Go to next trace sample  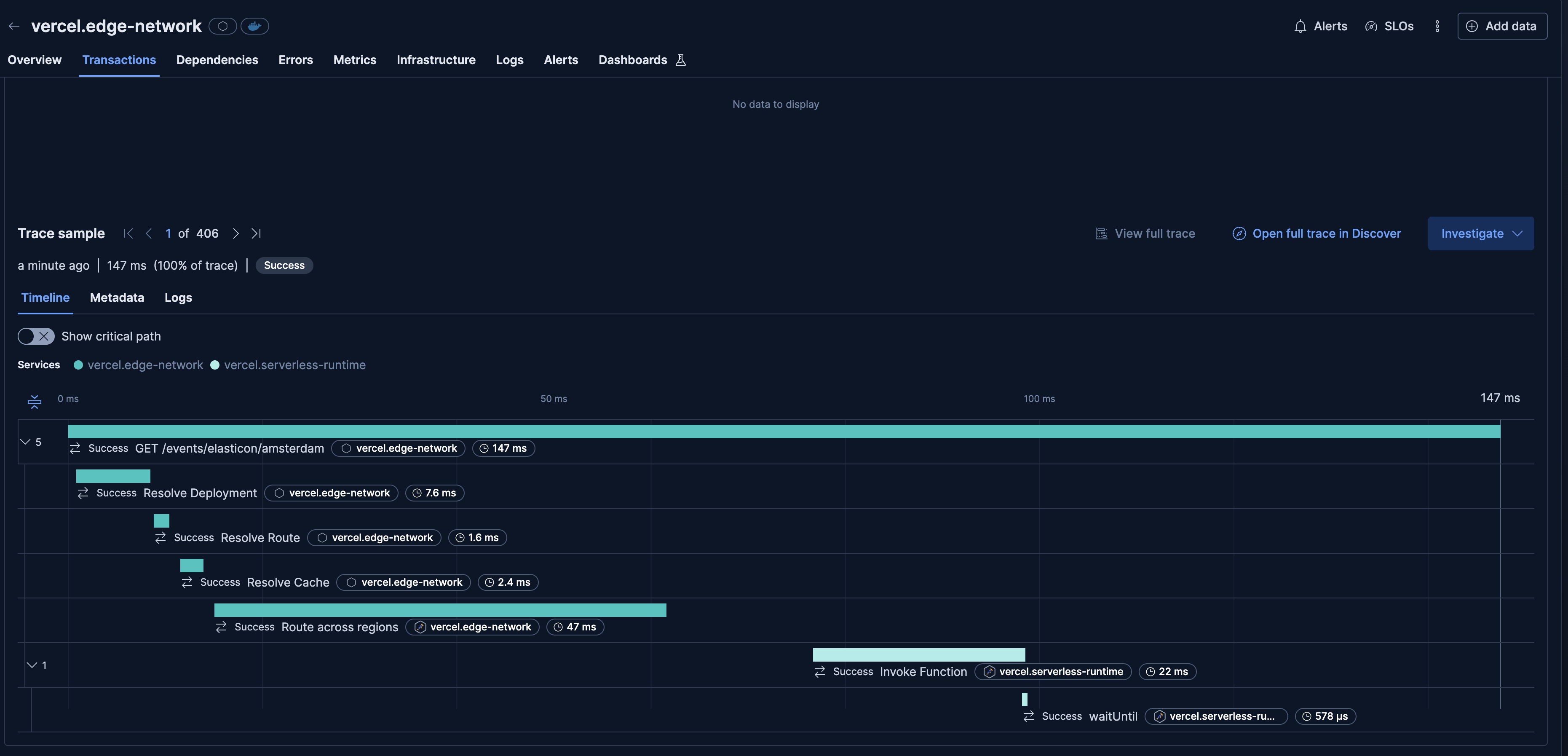(x=235, y=234)
